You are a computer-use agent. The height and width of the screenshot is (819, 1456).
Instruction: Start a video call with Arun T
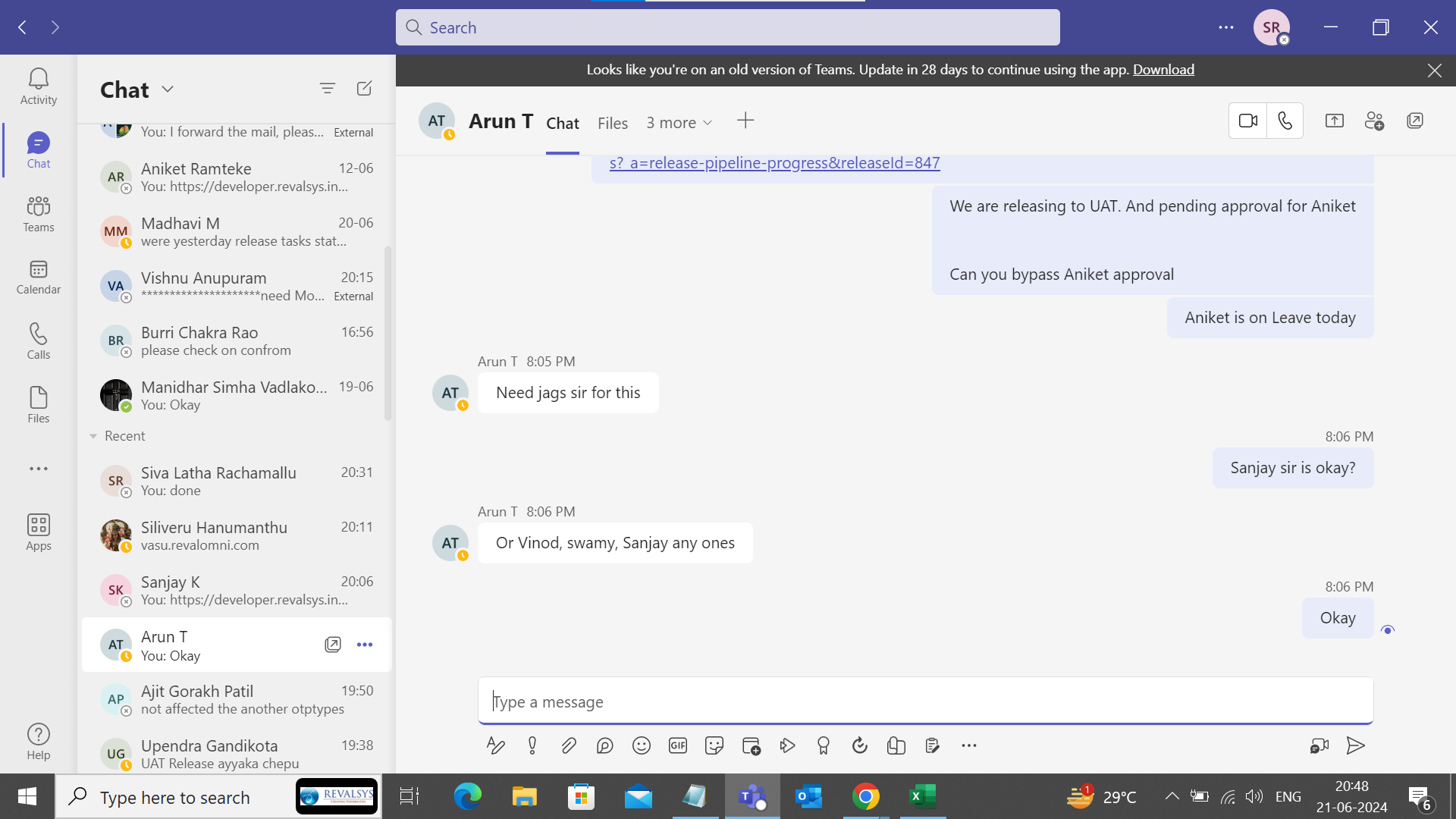click(1247, 121)
